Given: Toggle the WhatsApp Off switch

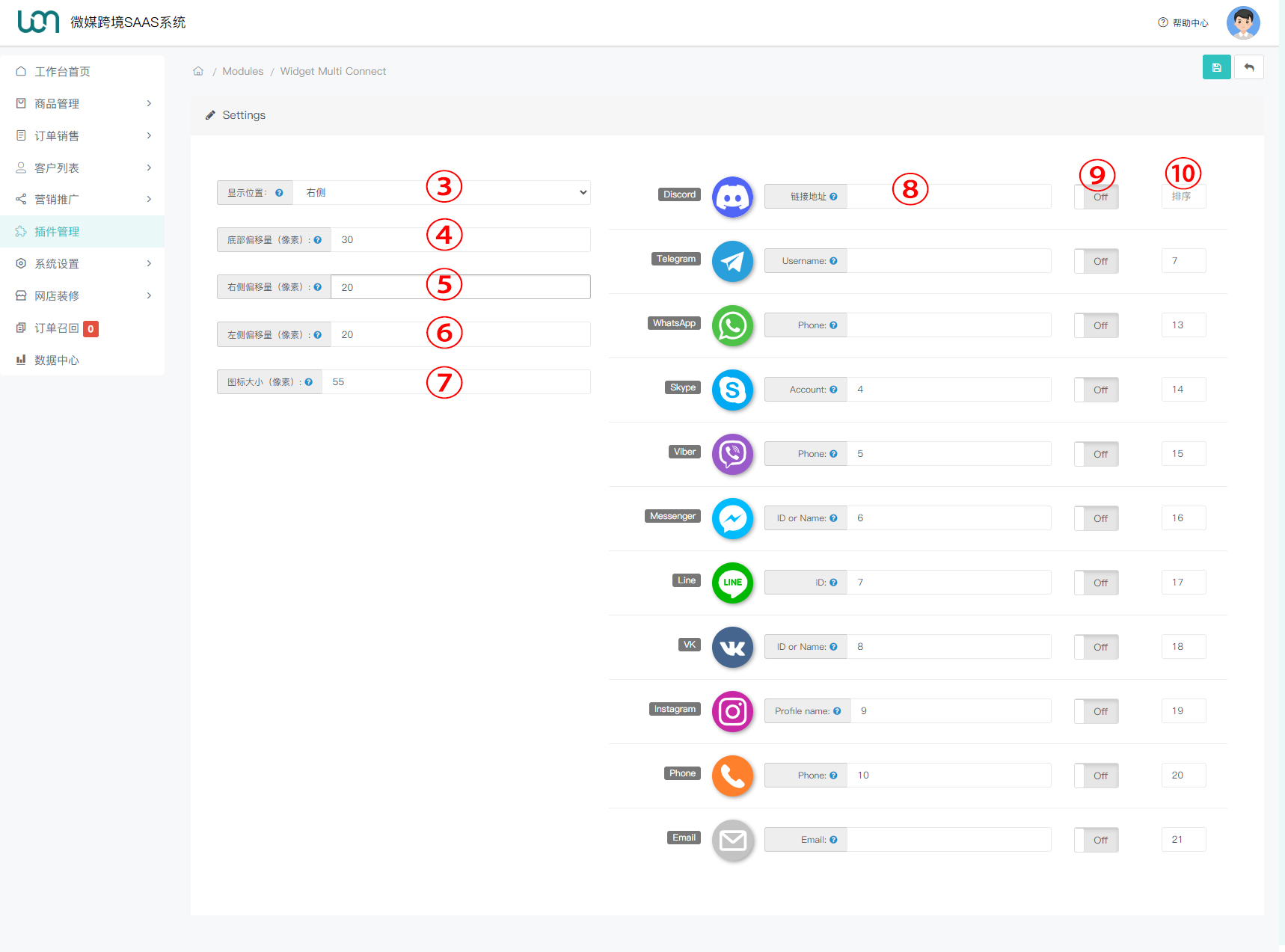Looking at the screenshot, I should coord(1097,325).
